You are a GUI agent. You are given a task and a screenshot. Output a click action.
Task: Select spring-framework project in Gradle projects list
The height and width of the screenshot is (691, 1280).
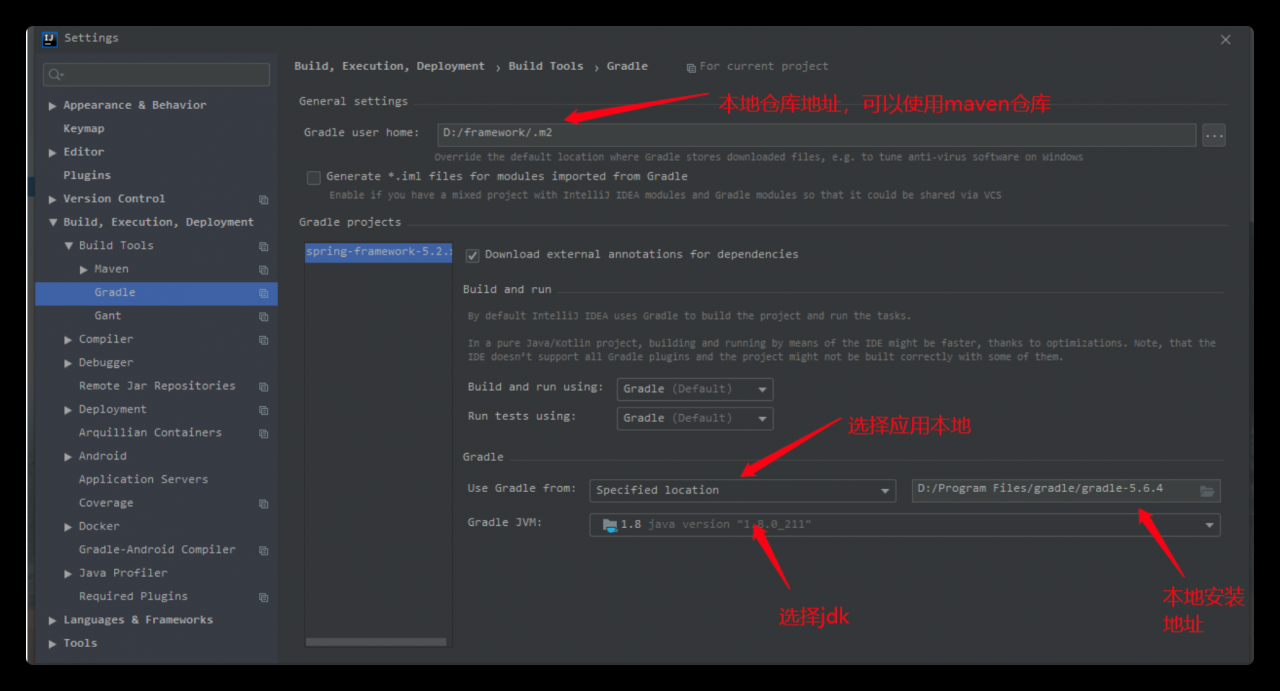378,252
